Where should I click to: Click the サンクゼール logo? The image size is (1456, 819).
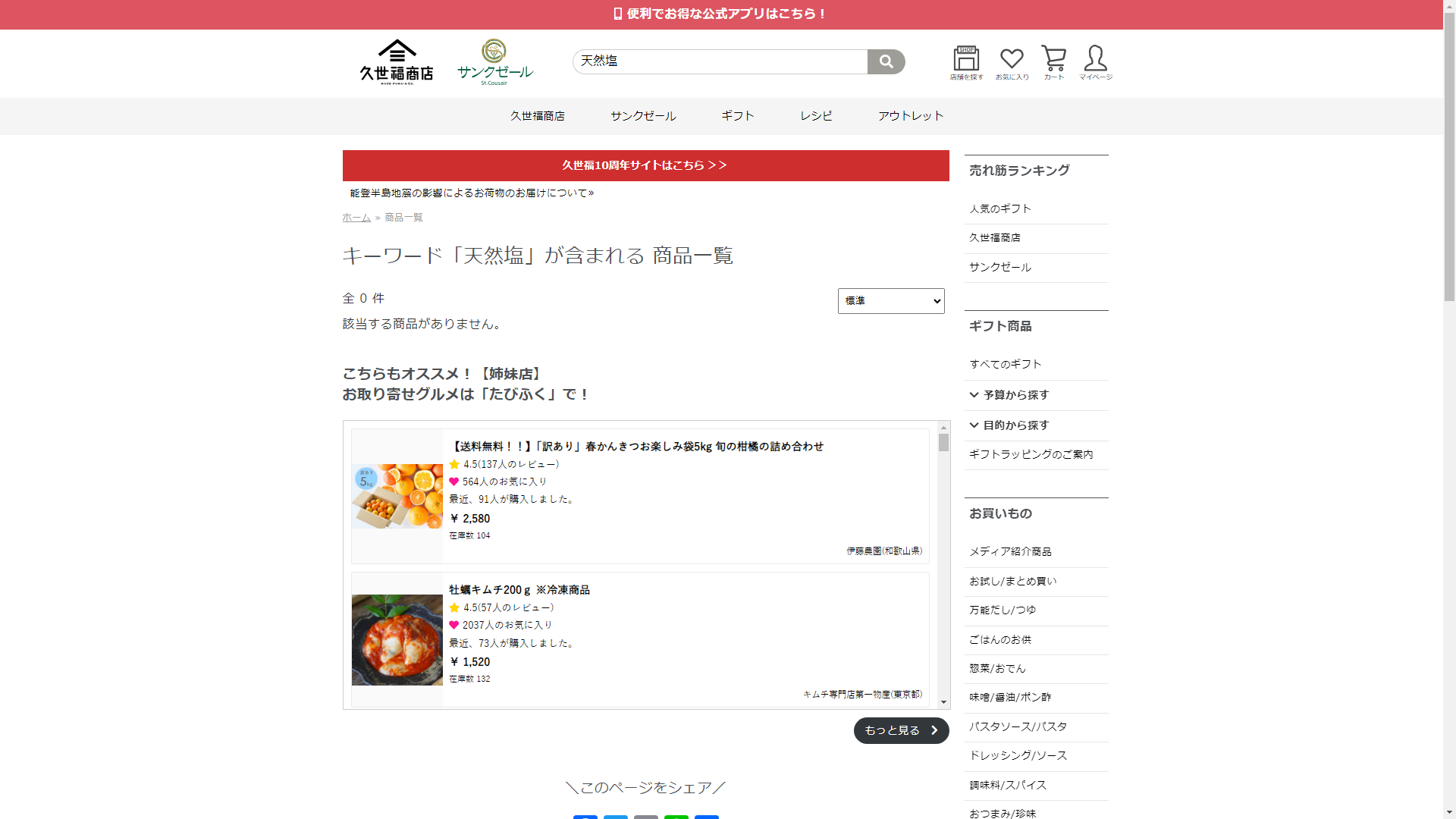[x=494, y=62]
